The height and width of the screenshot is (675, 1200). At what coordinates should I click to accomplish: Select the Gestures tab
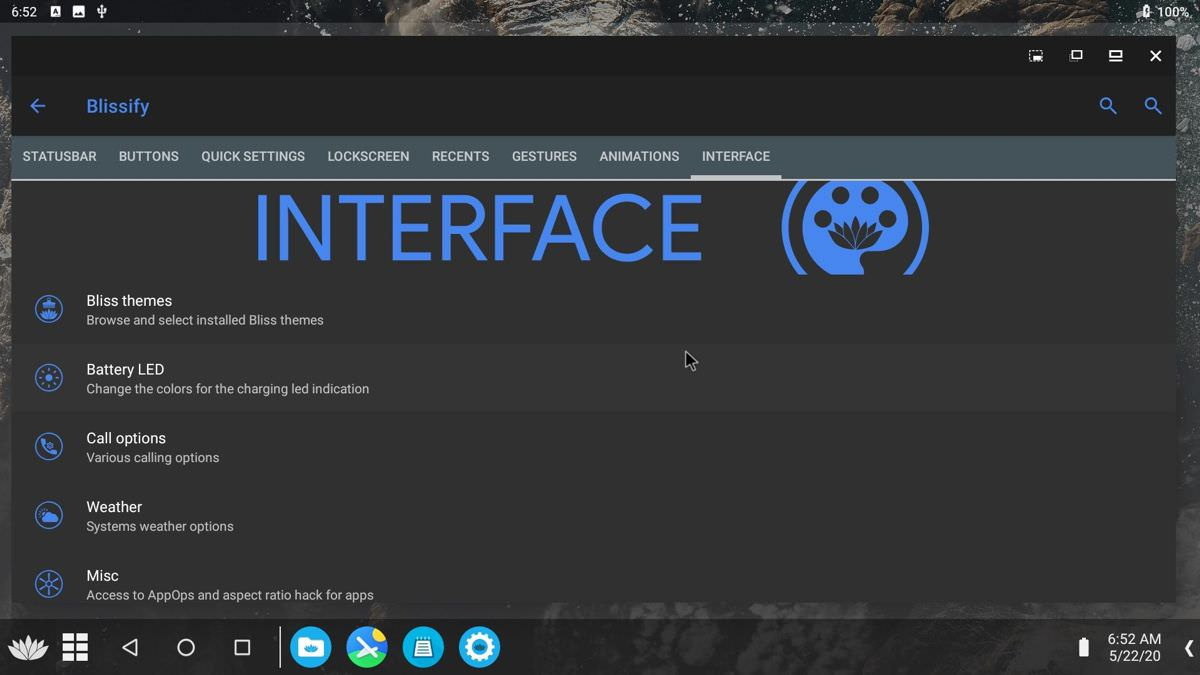click(x=544, y=157)
